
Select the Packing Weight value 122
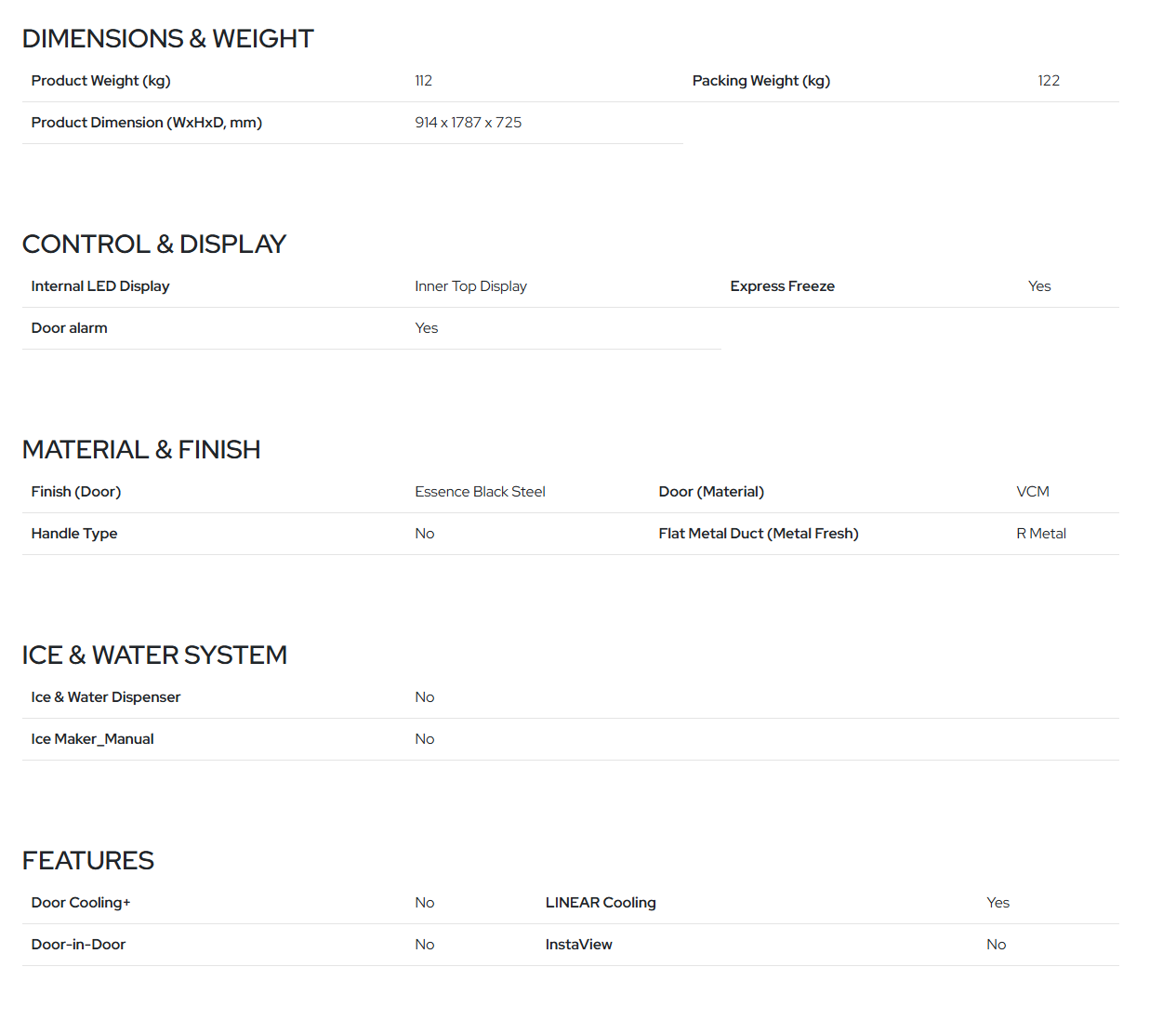click(x=1048, y=81)
